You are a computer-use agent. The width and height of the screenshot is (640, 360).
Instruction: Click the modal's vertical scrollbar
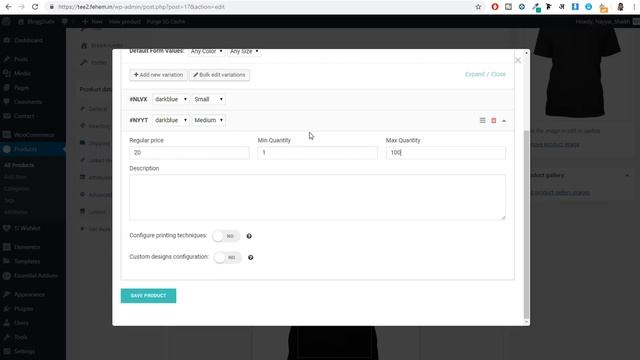(526, 224)
